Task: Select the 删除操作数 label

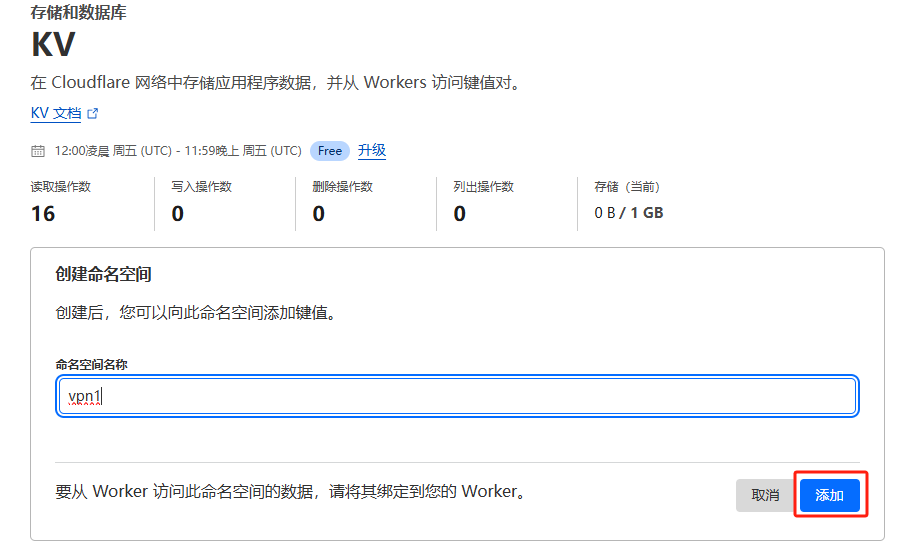Action: 342,187
